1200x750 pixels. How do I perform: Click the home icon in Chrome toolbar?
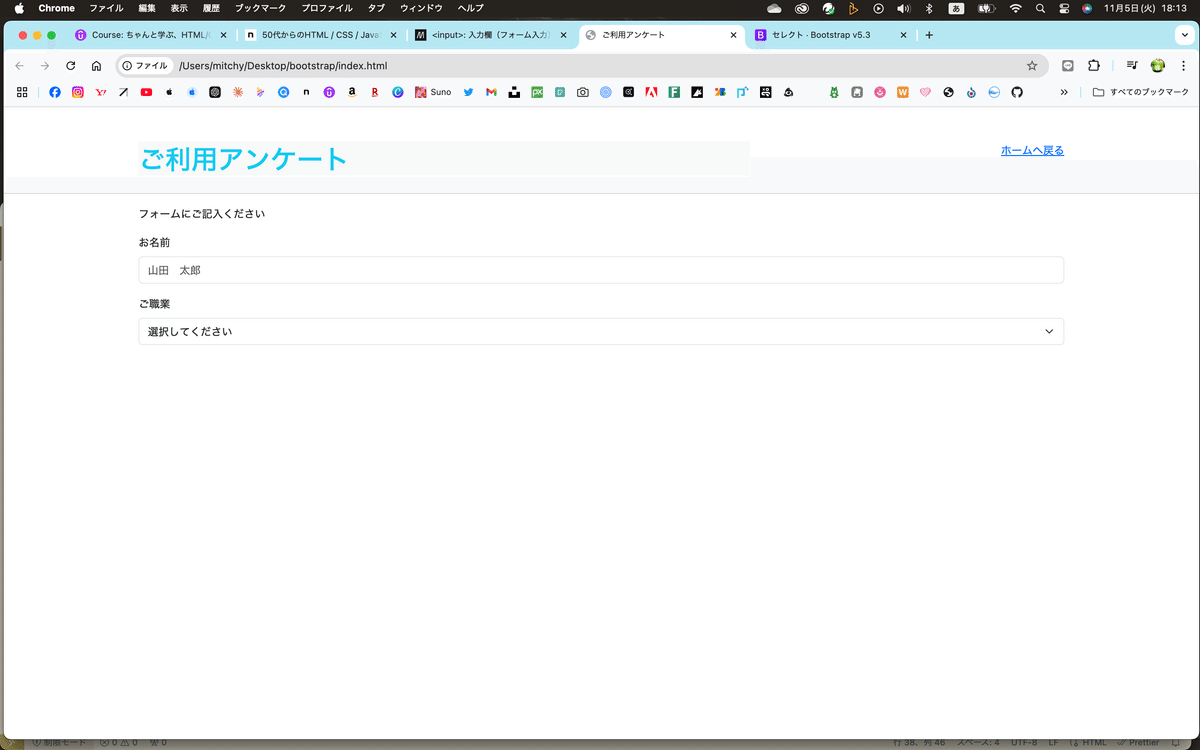point(95,65)
